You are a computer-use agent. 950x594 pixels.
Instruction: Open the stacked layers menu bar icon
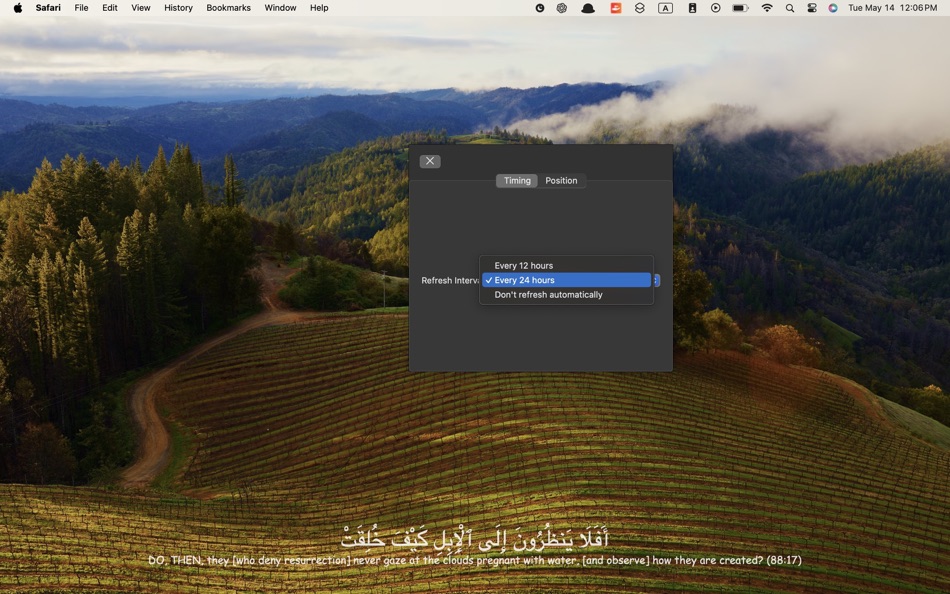coord(640,8)
